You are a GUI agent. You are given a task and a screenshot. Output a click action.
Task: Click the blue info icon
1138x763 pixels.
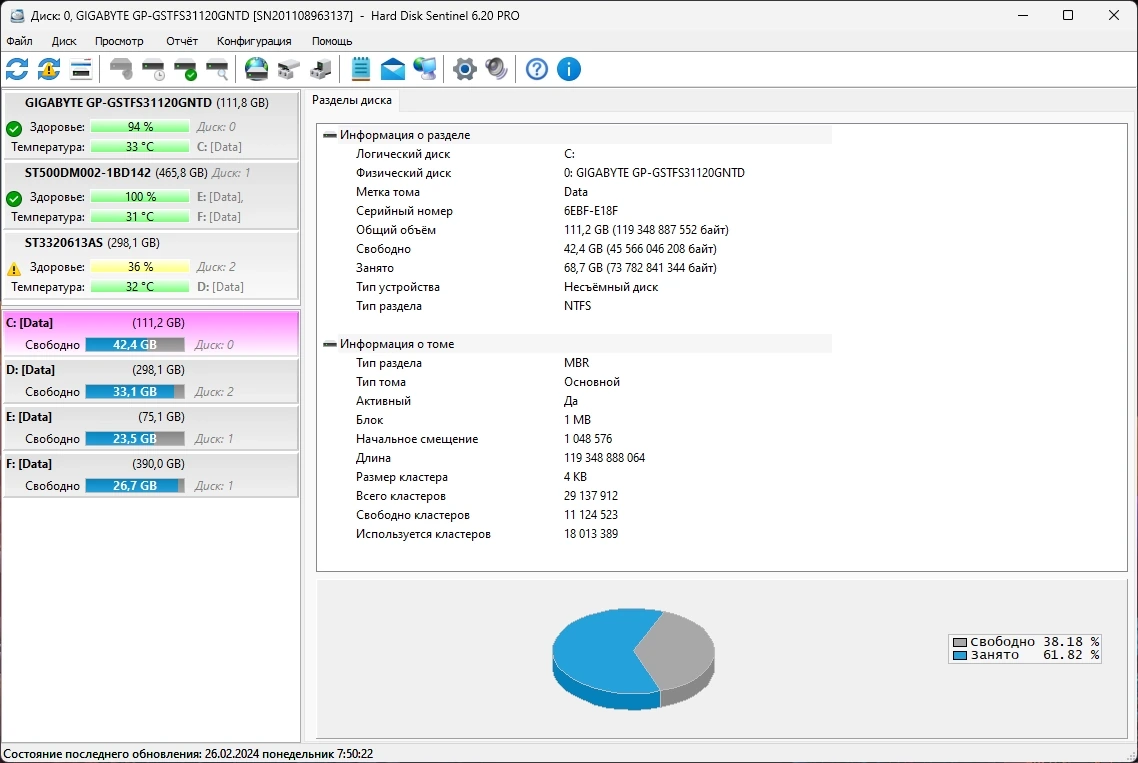(x=569, y=69)
